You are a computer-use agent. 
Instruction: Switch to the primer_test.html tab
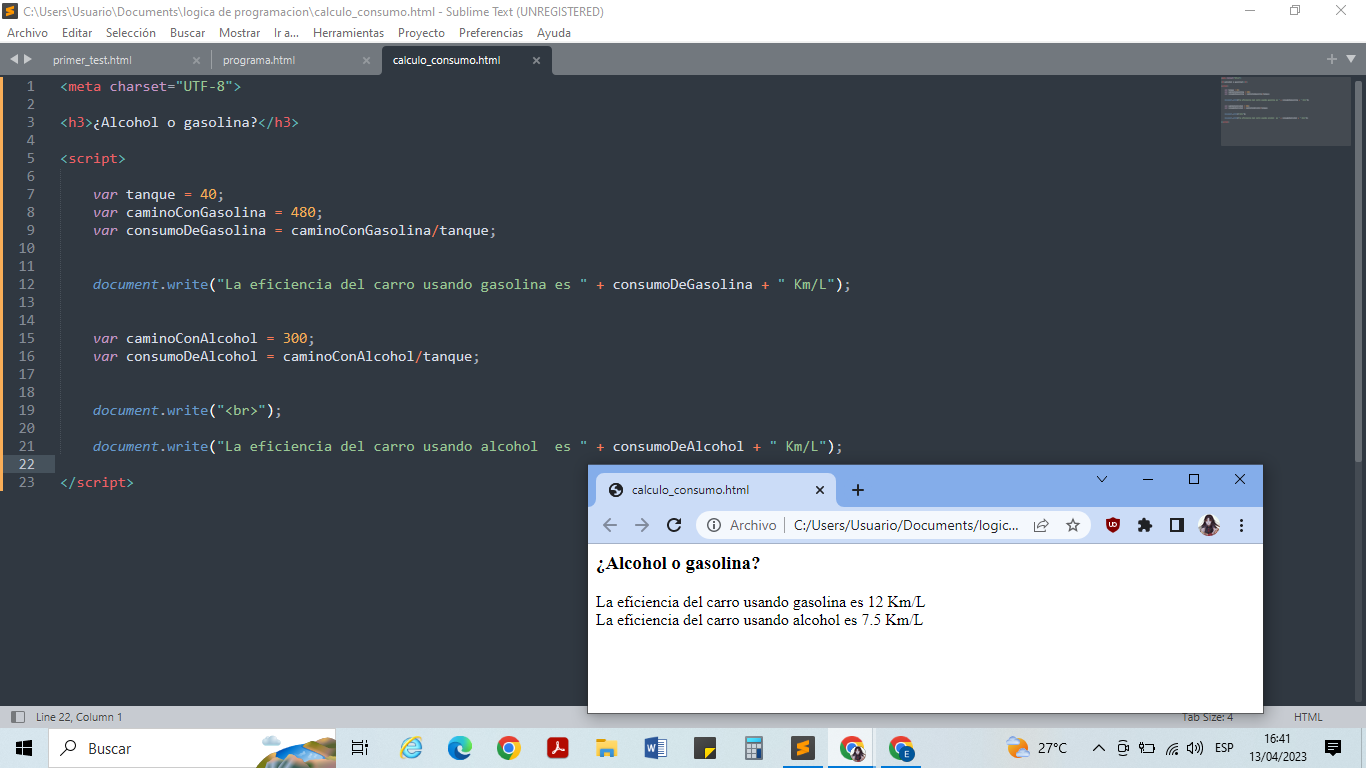[92, 60]
